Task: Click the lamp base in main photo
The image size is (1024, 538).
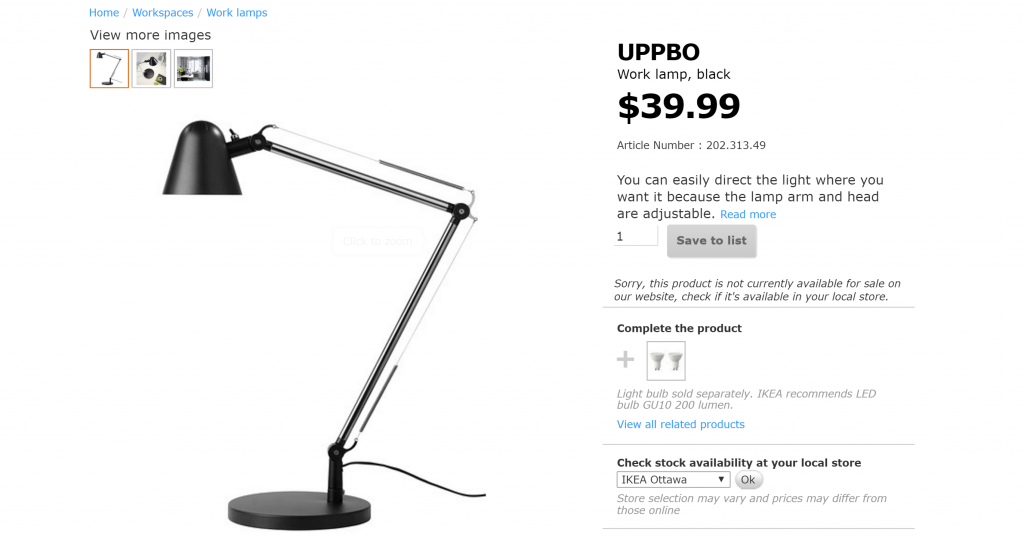Action: (x=299, y=511)
